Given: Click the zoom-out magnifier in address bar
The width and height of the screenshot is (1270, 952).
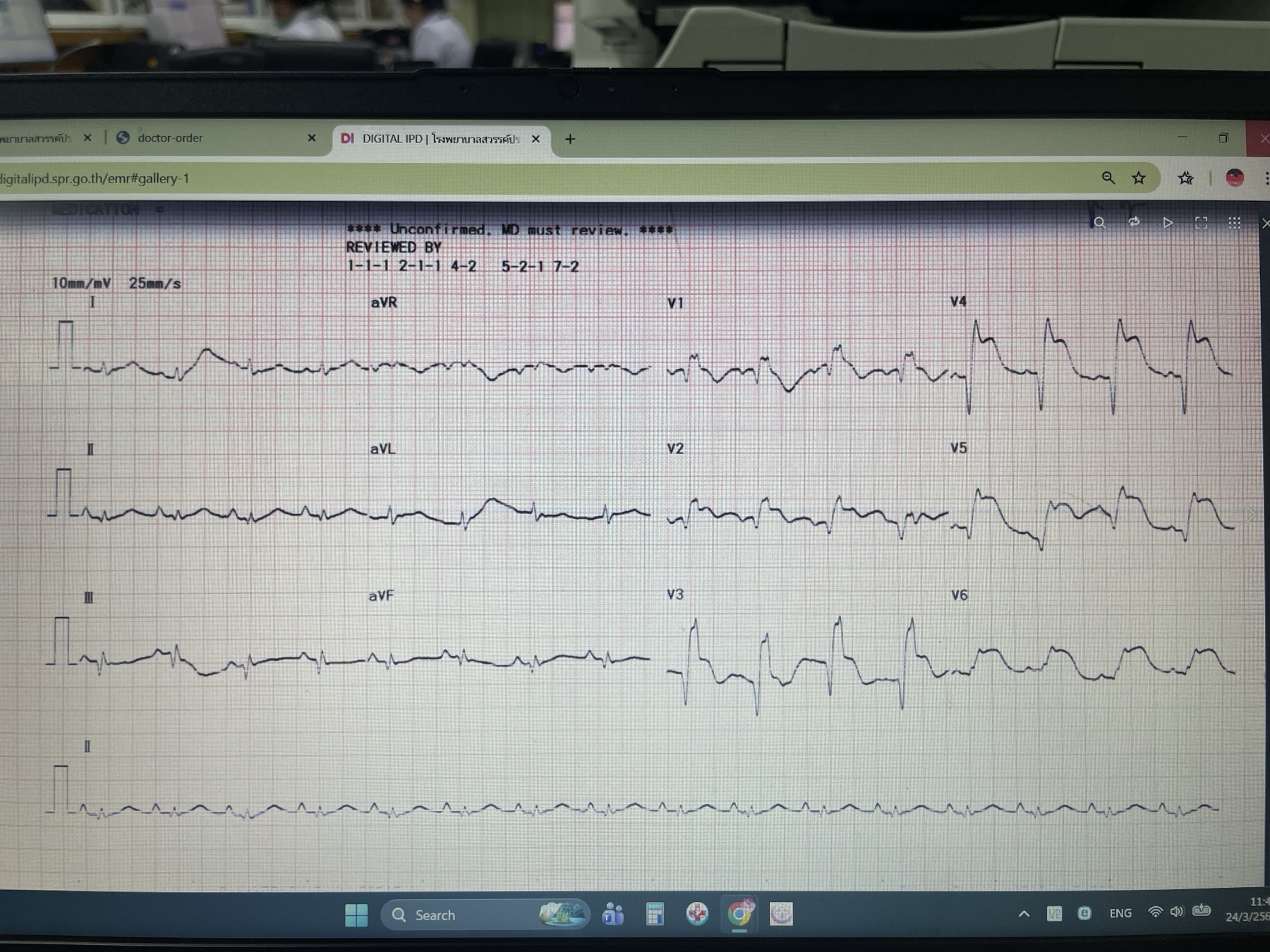Looking at the screenshot, I should point(1108,178).
